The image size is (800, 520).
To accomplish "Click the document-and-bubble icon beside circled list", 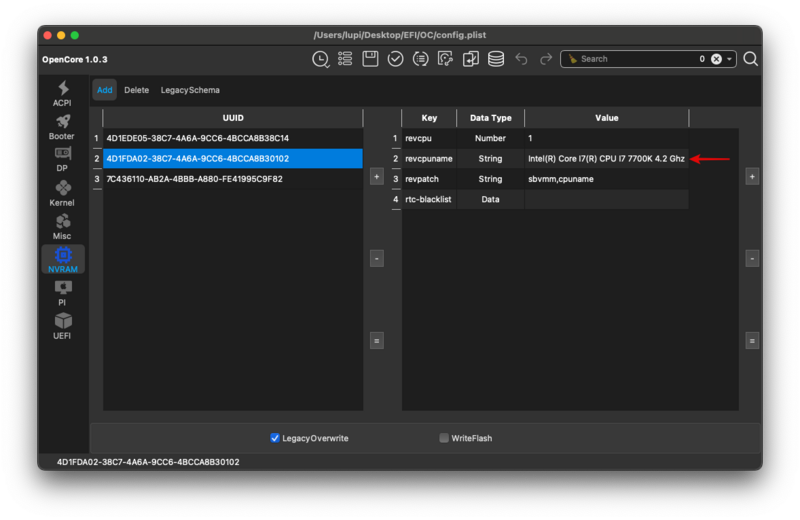I will click(x=445, y=59).
